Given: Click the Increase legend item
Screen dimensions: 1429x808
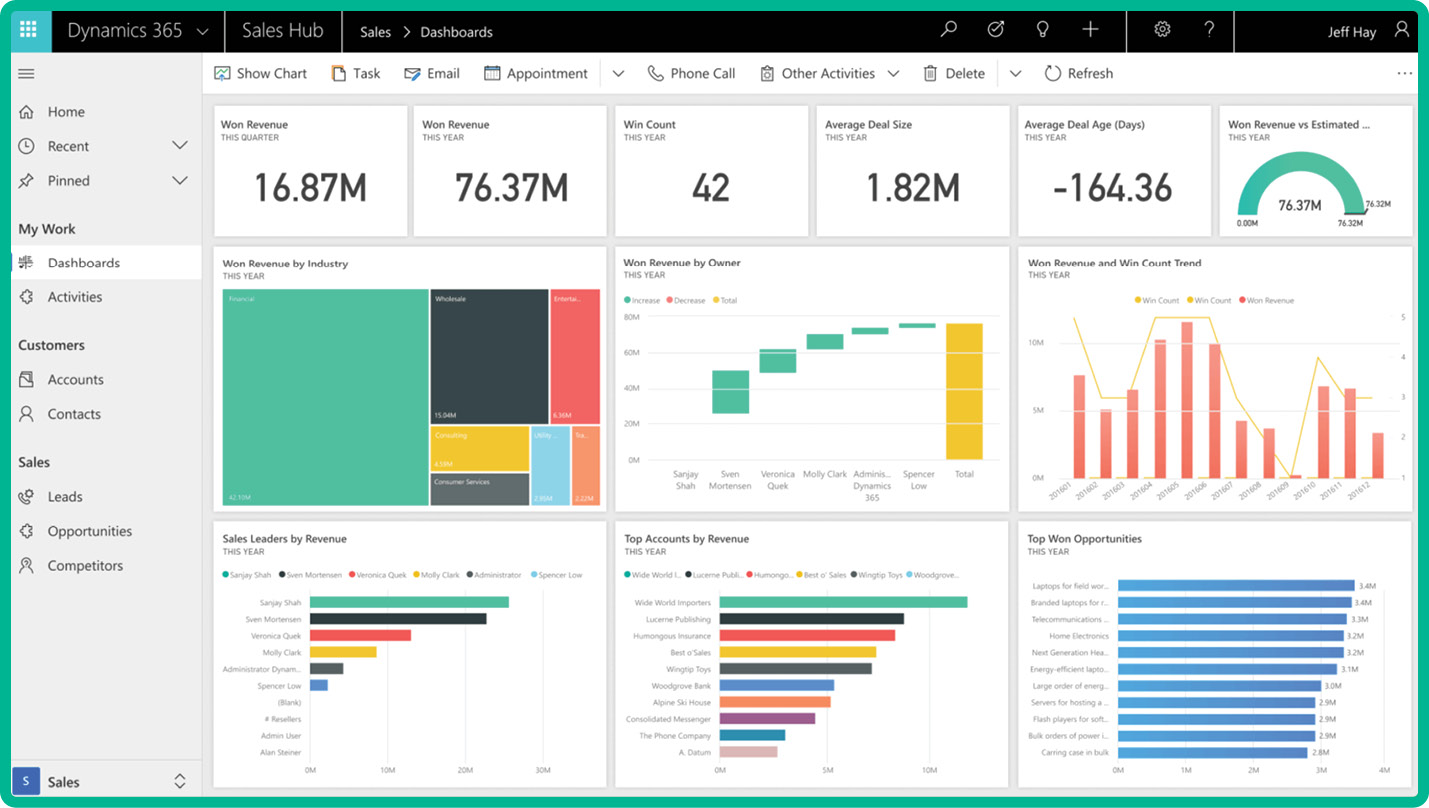Looking at the screenshot, I should (642, 300).
